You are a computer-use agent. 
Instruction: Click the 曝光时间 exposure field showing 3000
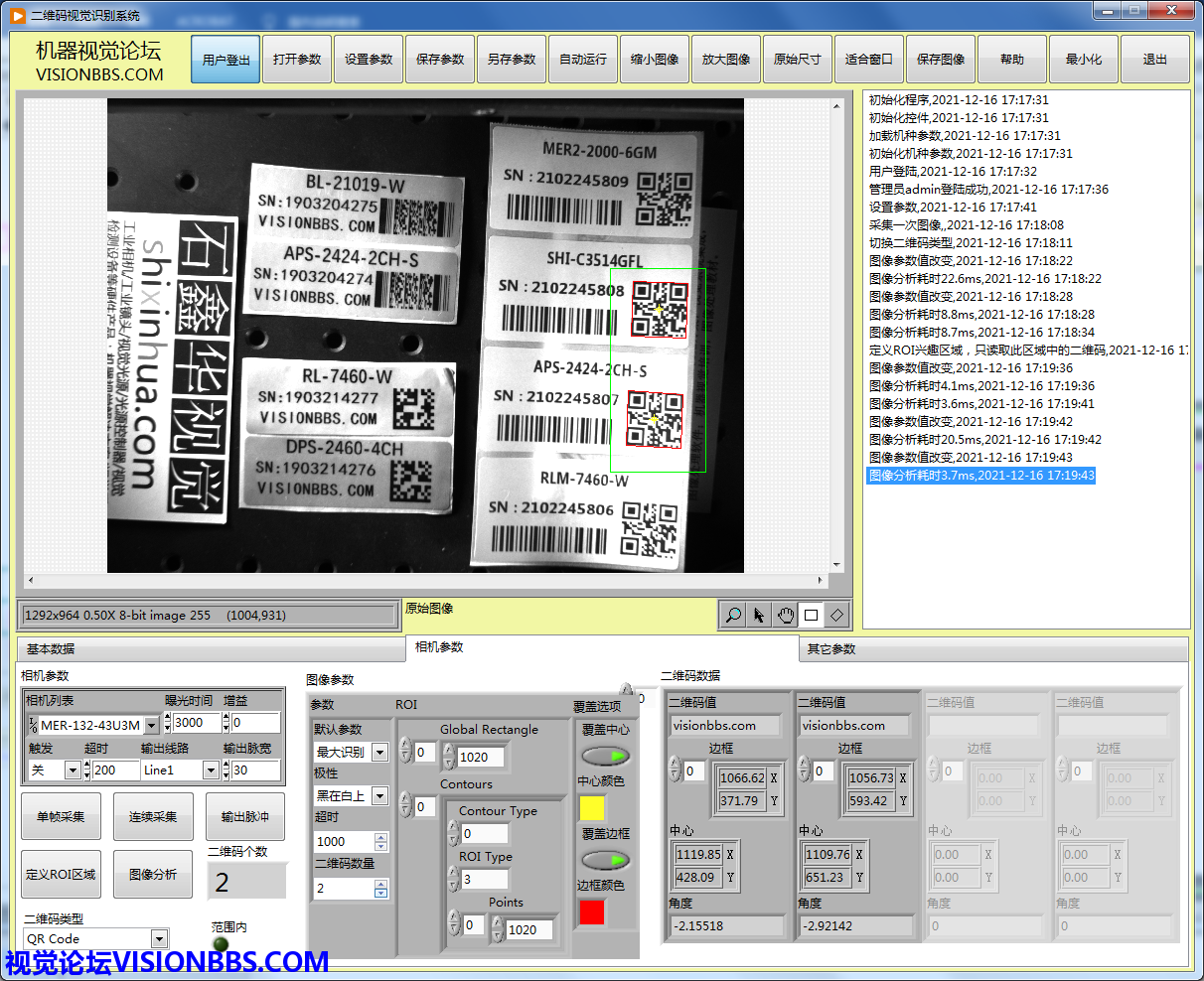(195, 723)
